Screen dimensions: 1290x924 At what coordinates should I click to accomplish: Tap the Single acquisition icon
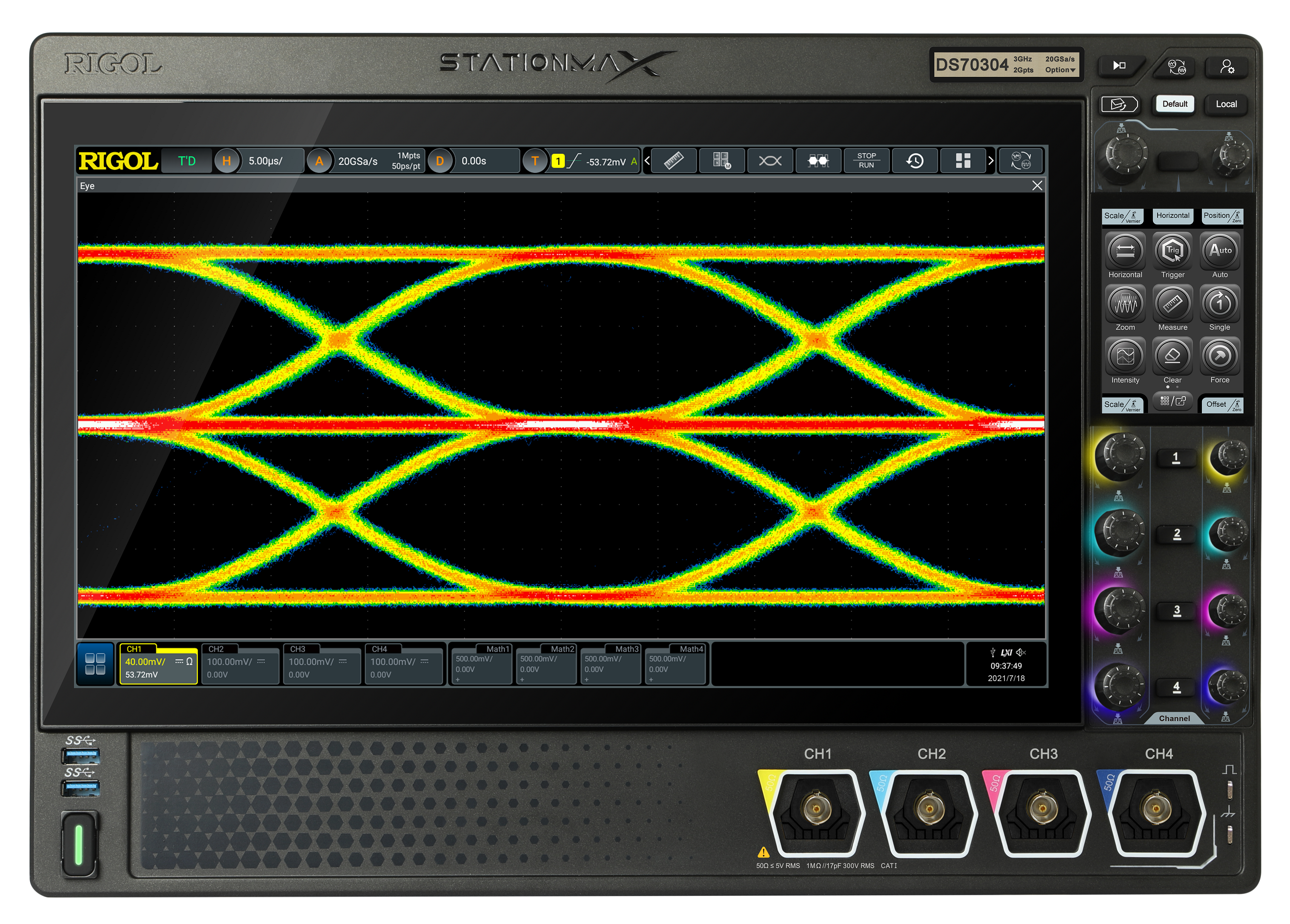point(1220,304)
